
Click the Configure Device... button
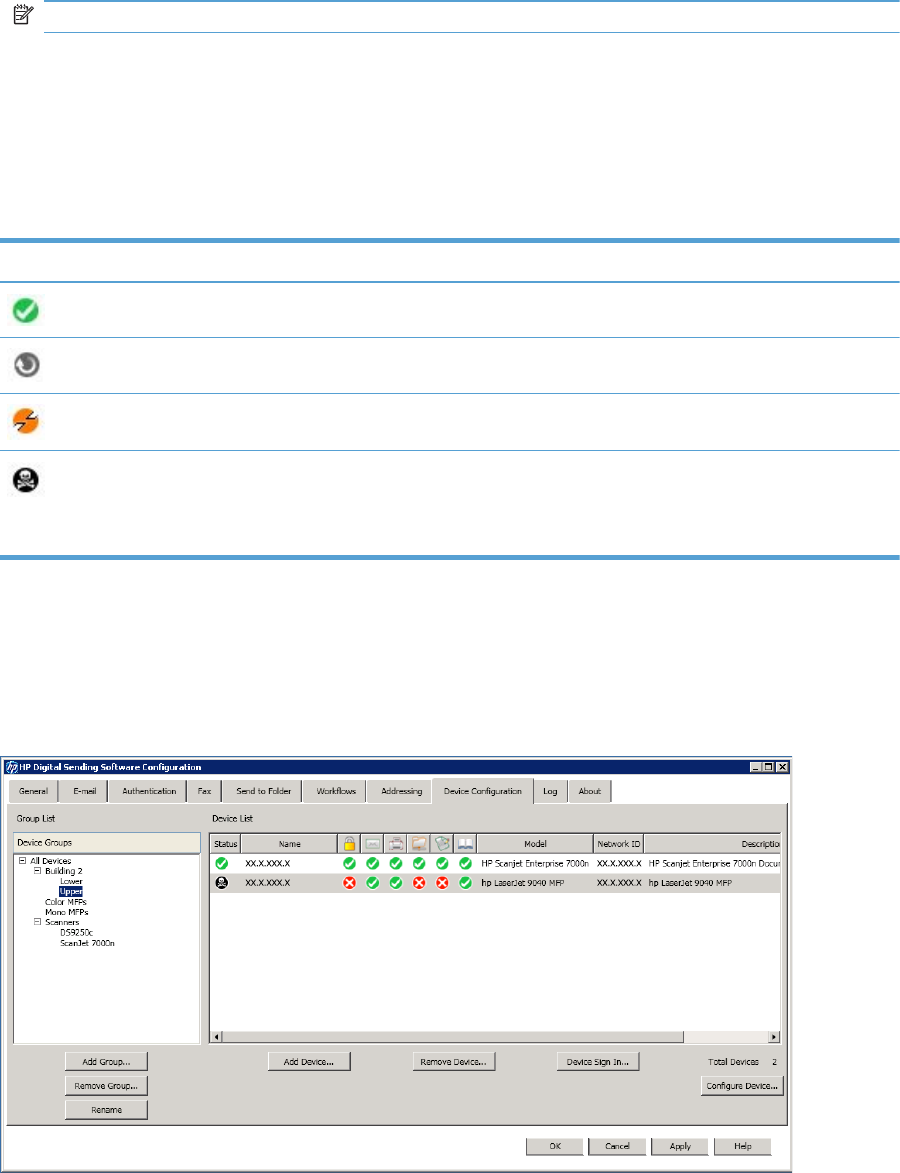[x=742, y=1085]
